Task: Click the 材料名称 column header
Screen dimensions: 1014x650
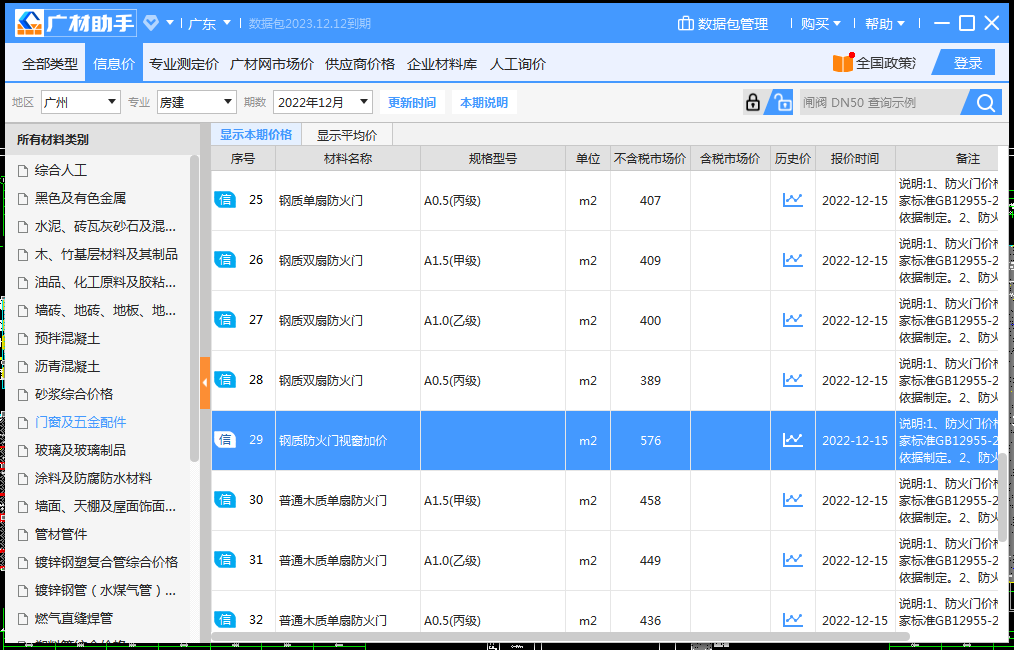Action: [x=348, y=158]
